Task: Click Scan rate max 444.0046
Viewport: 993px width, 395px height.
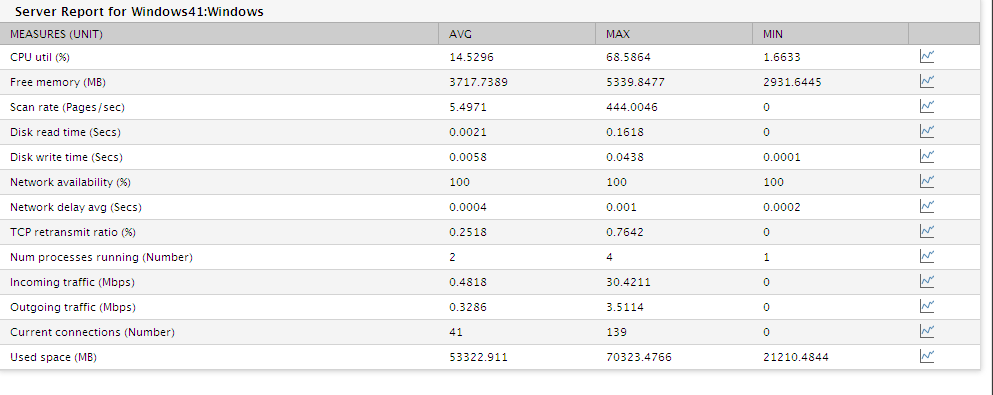Action: coord(632,107)
